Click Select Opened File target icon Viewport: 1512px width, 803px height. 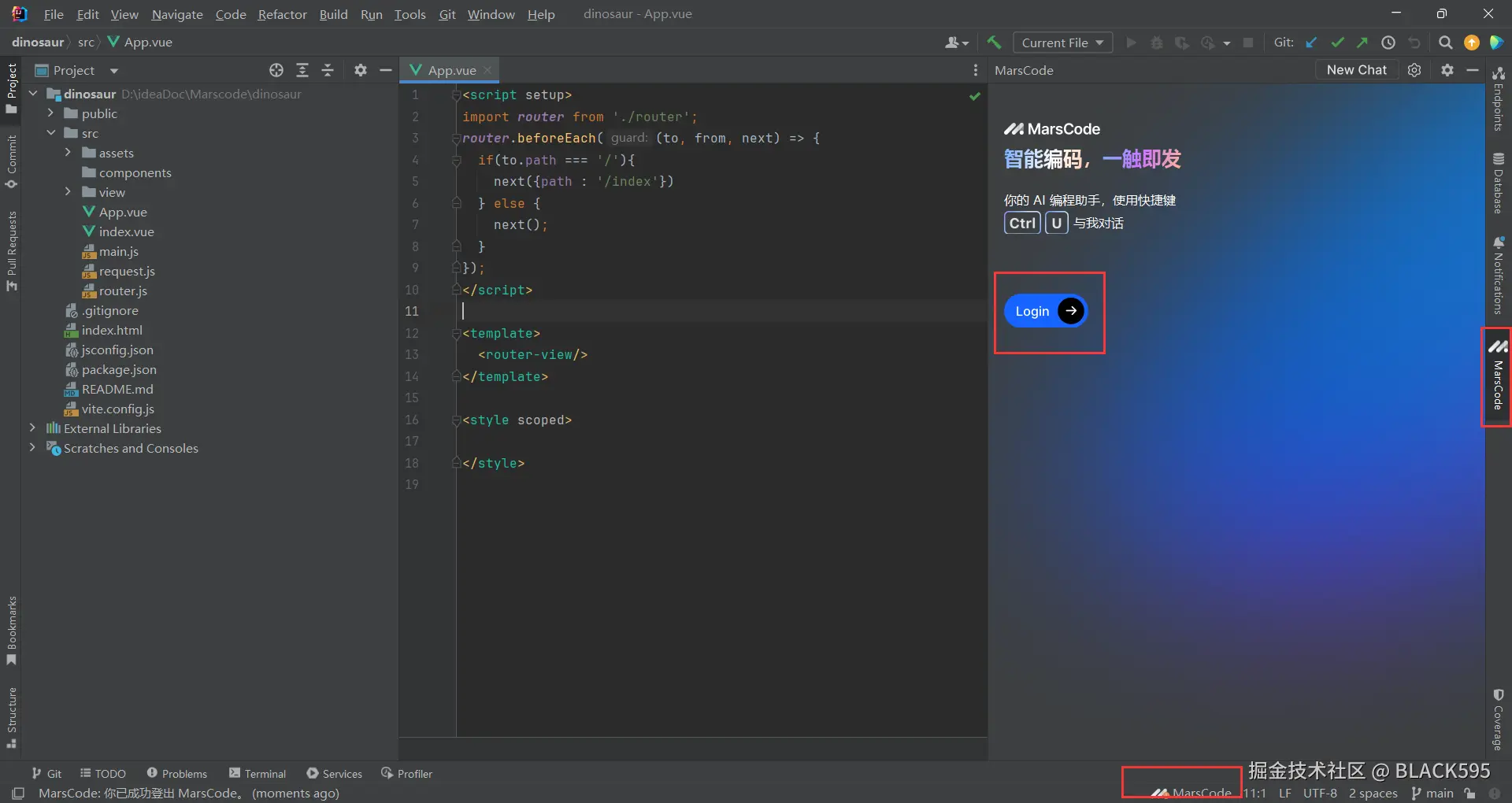coord(276,70)
